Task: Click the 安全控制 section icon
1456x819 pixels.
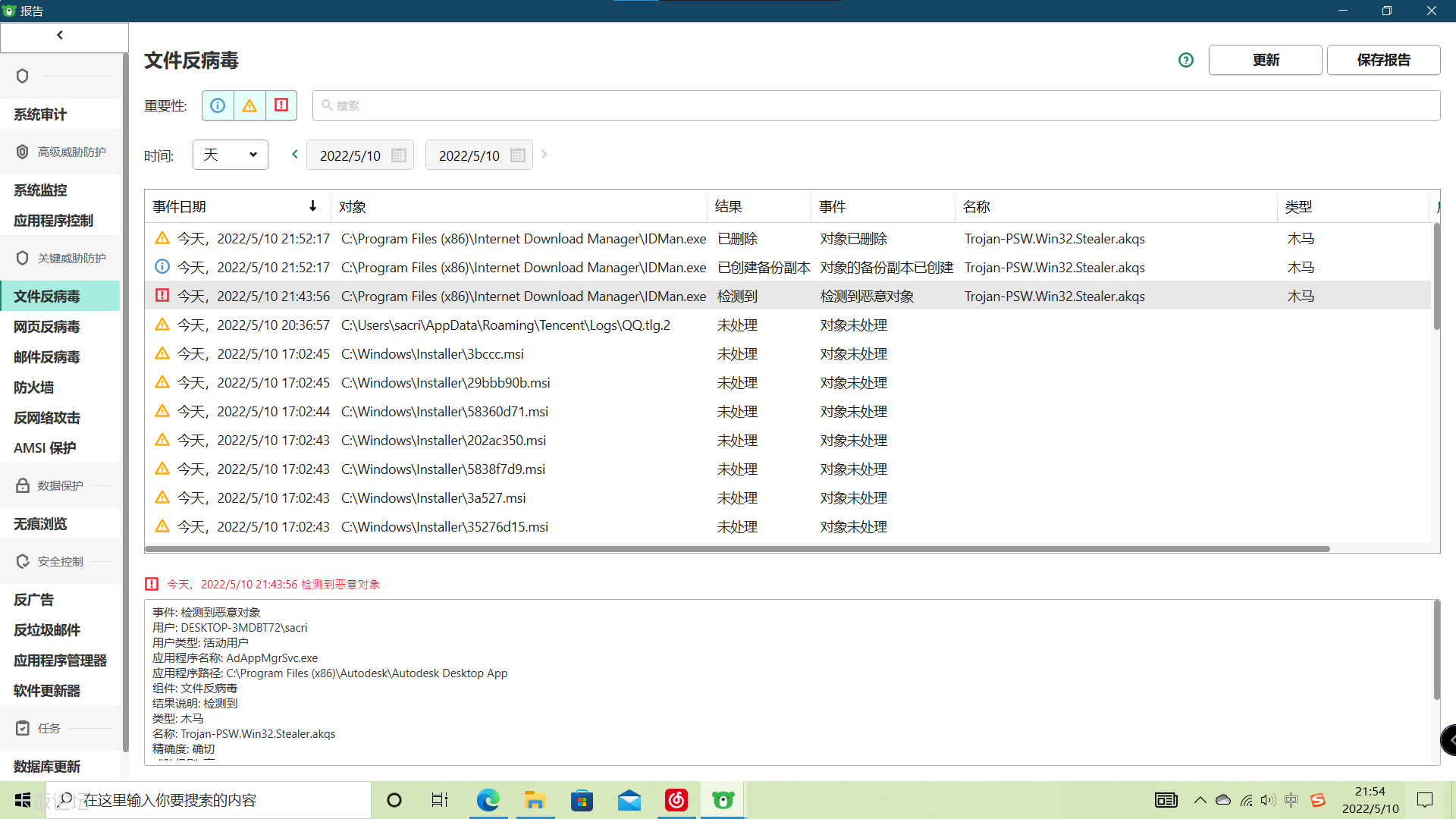Action: tap(23, 561)
